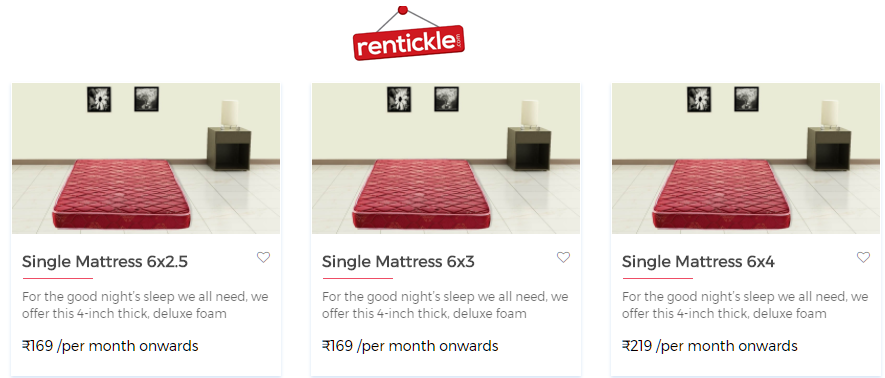This screenshot has width=885, height=378.
Task: Select the ₹219 per month price
Action: (x=710, y=345)
